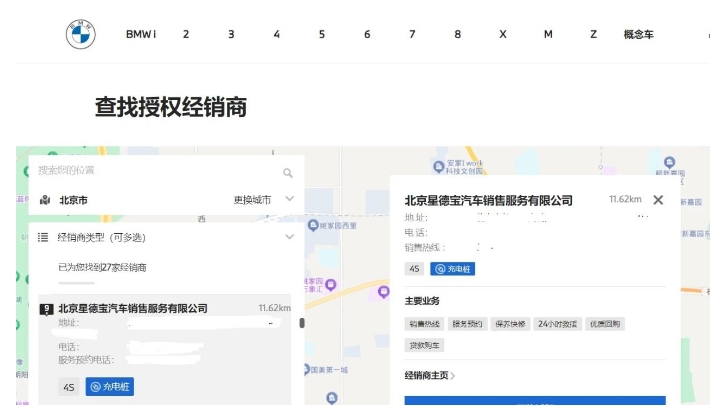
Task: Open the 6 series menu
Action: point(367,34)
